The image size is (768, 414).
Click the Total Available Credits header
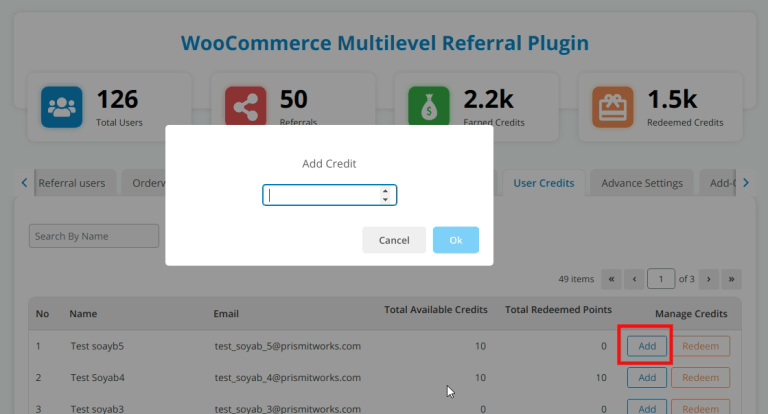(x=435, y=310)
